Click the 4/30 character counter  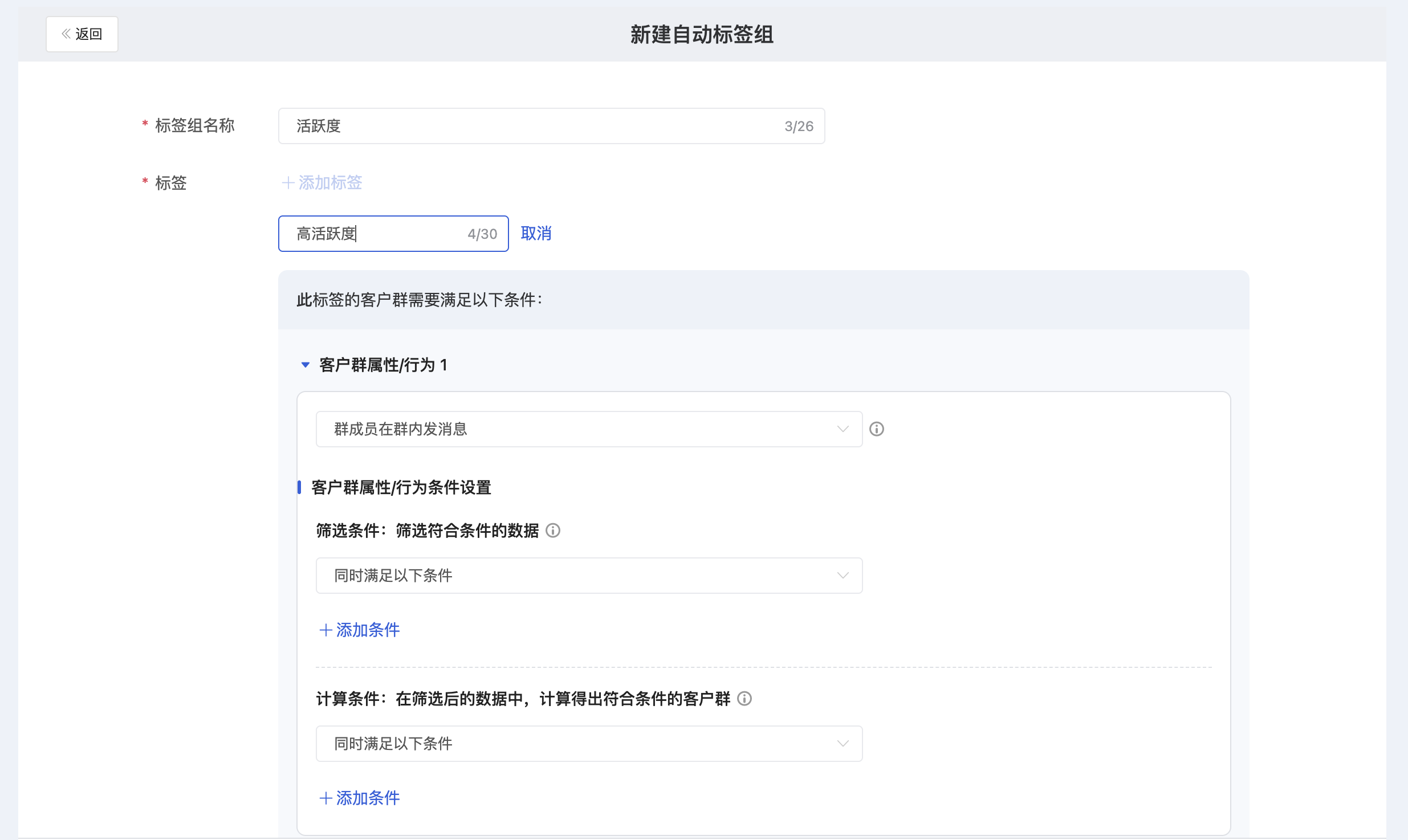click(482, 234)
